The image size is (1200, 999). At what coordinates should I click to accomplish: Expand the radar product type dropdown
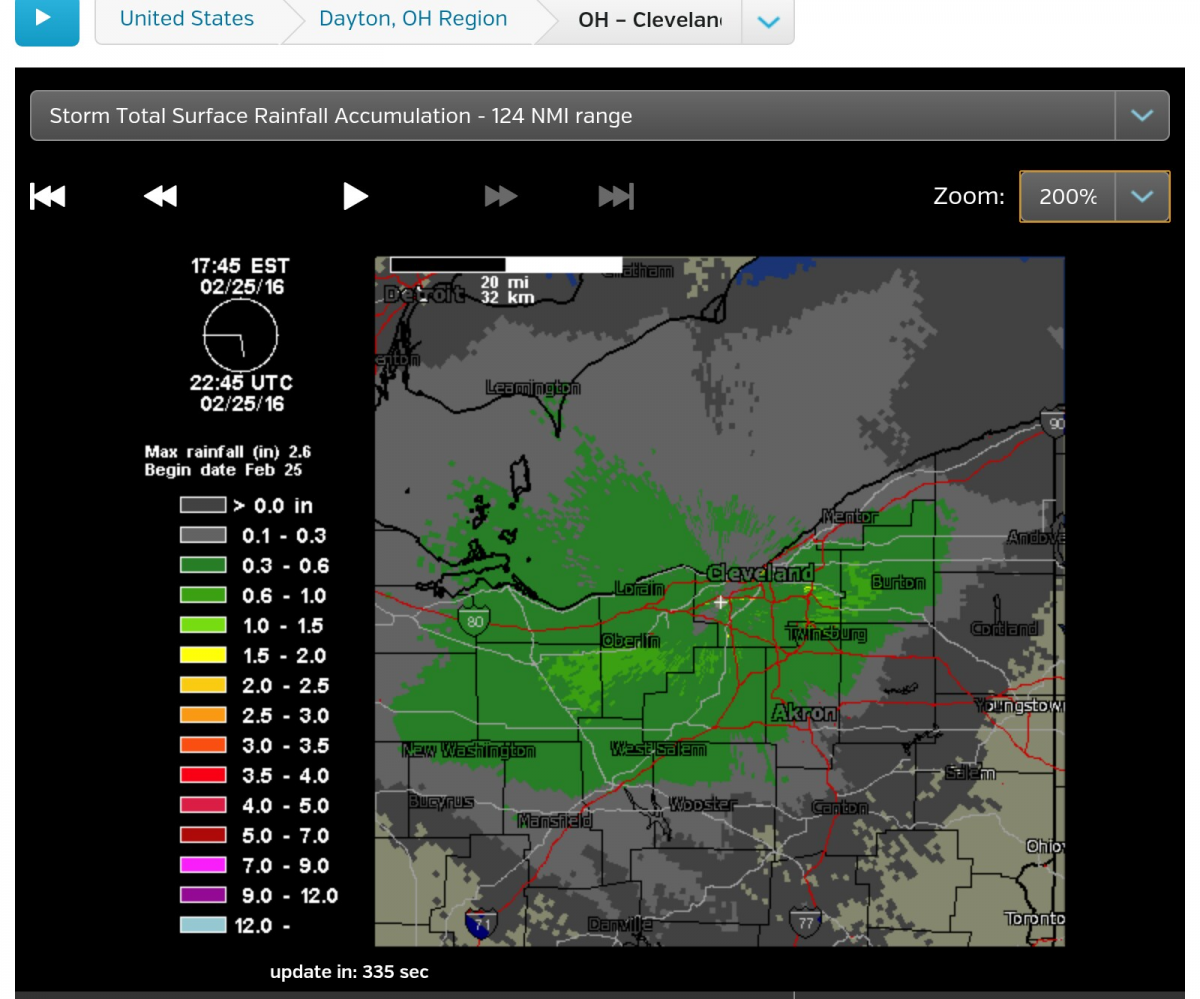1141,116
